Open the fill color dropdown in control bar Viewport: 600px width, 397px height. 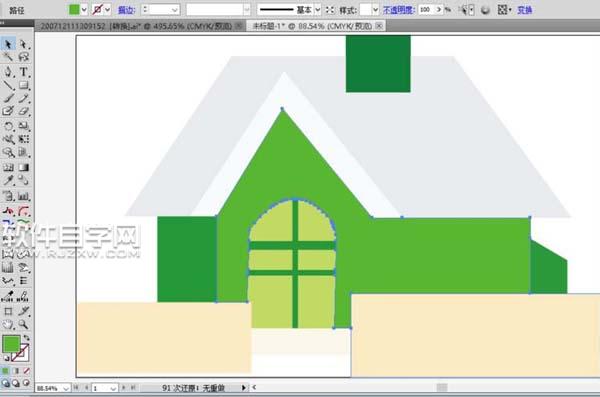84,10
